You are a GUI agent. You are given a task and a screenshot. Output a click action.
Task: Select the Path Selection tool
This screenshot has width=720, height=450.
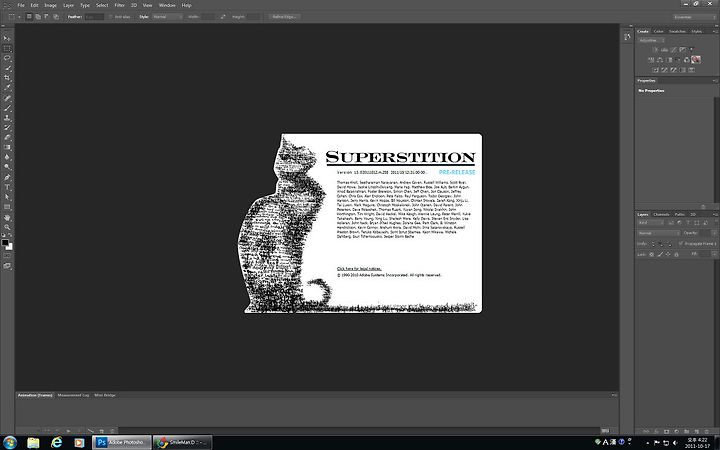(7, 197)
